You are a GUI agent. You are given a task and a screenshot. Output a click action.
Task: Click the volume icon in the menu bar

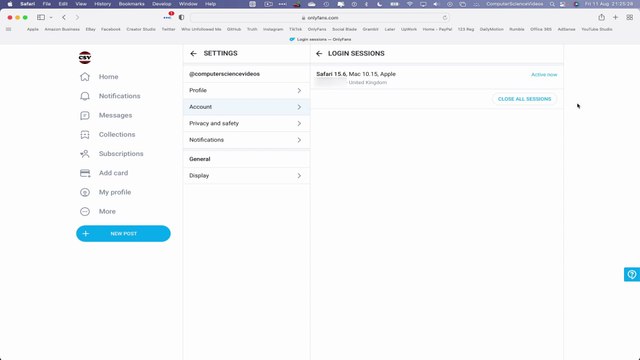click(436, 4)
